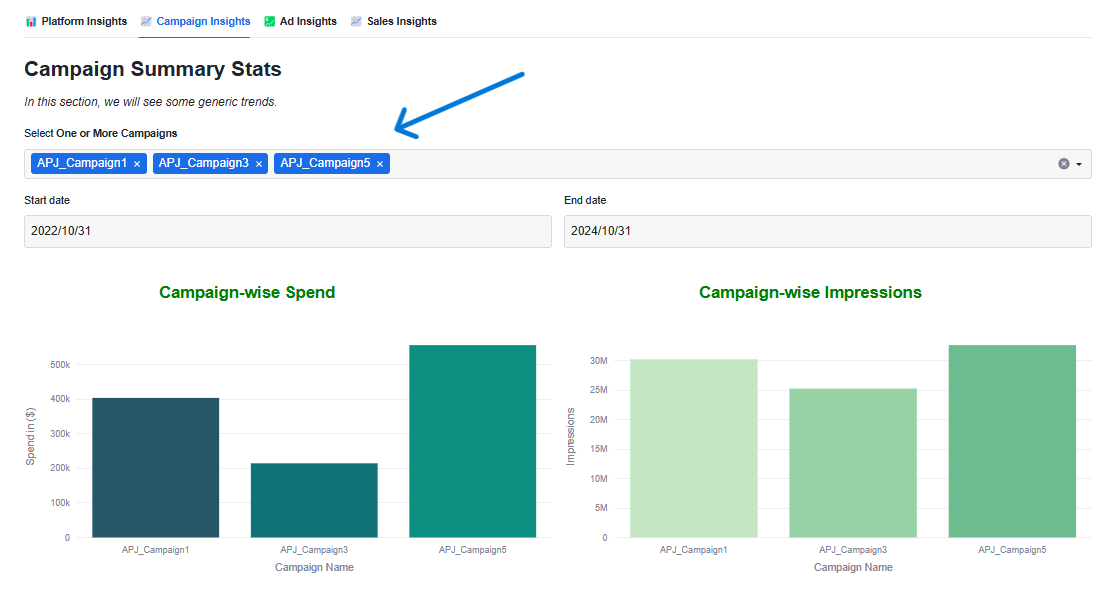This screenshot has width=1113, height=615.
Task: Click inside the campaign selection box
Action: (x=700, y=164)
